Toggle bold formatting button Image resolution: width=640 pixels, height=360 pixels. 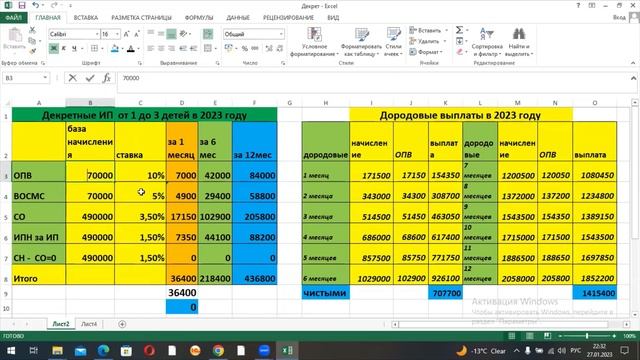pyautogui.click(x=53, y=49)
